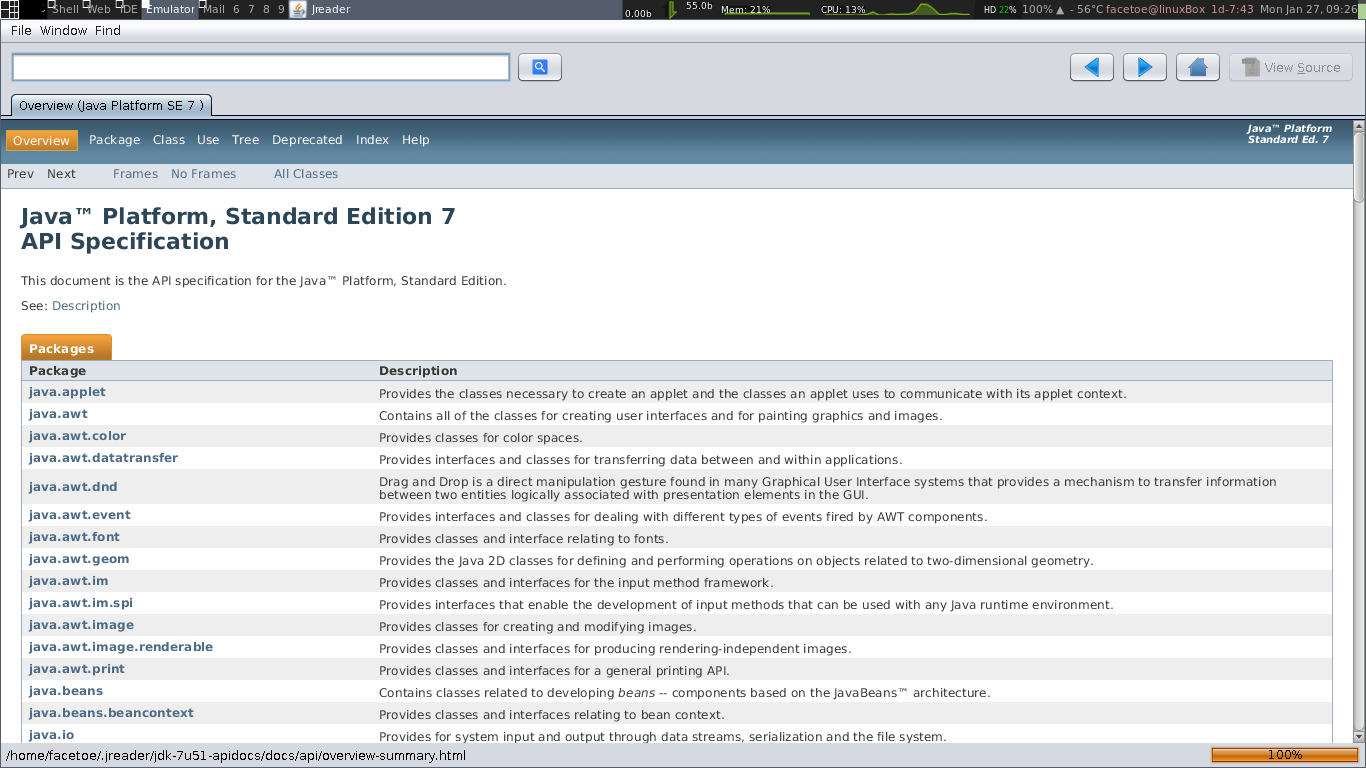The width and height of the screenshot is (1366, 768).
Task: Open the Deprecated navigation link
Action: pyautogui.click(x=307, y=140)
